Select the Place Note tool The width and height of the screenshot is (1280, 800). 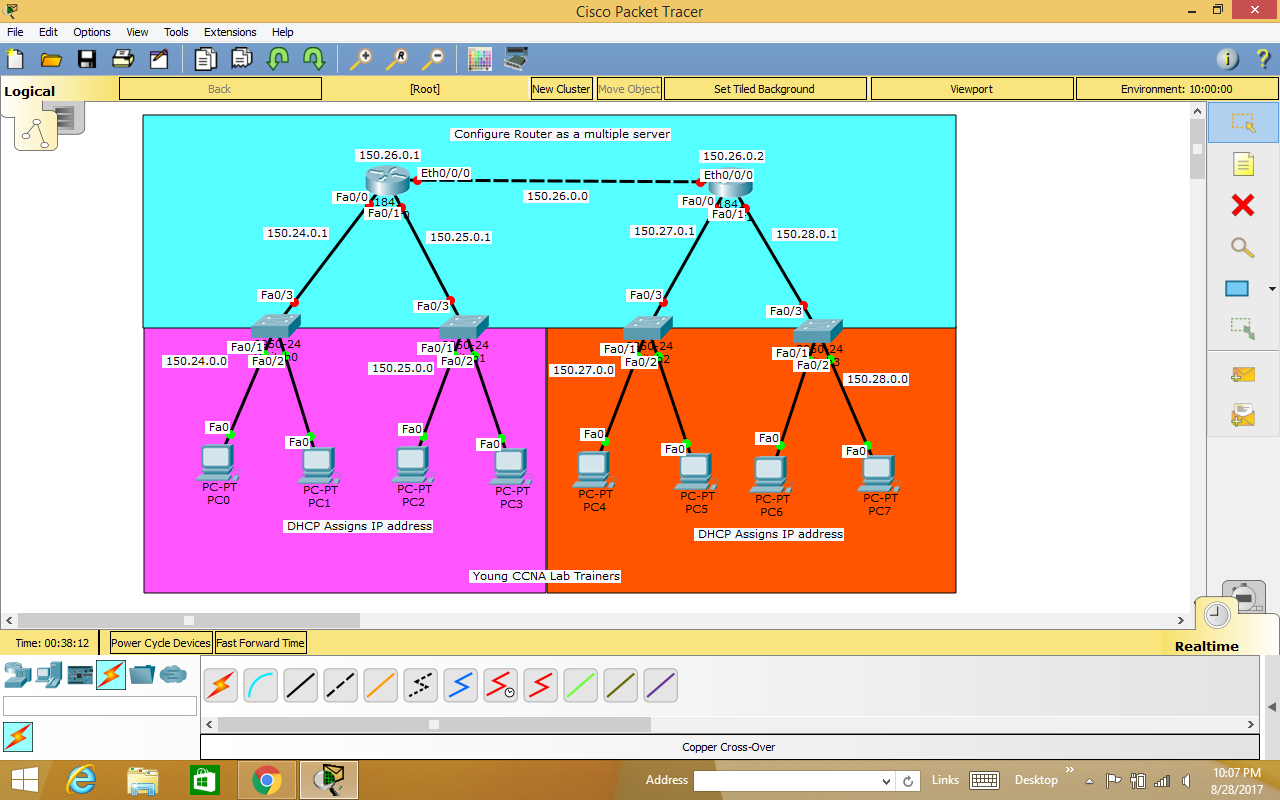1242,164
